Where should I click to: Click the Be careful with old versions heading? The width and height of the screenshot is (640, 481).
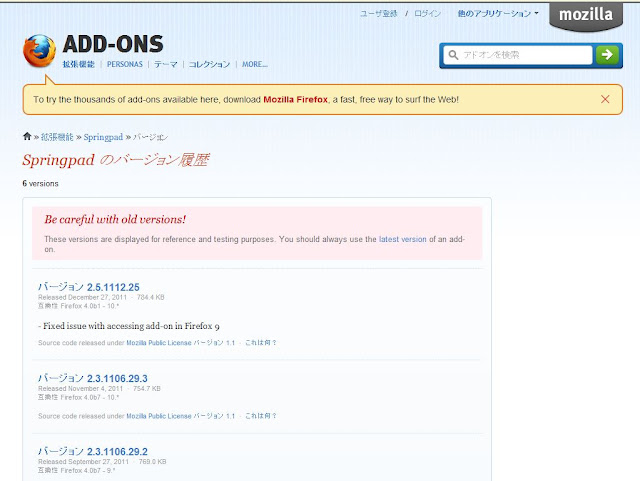pyautogui.click(x=115, y=220)
